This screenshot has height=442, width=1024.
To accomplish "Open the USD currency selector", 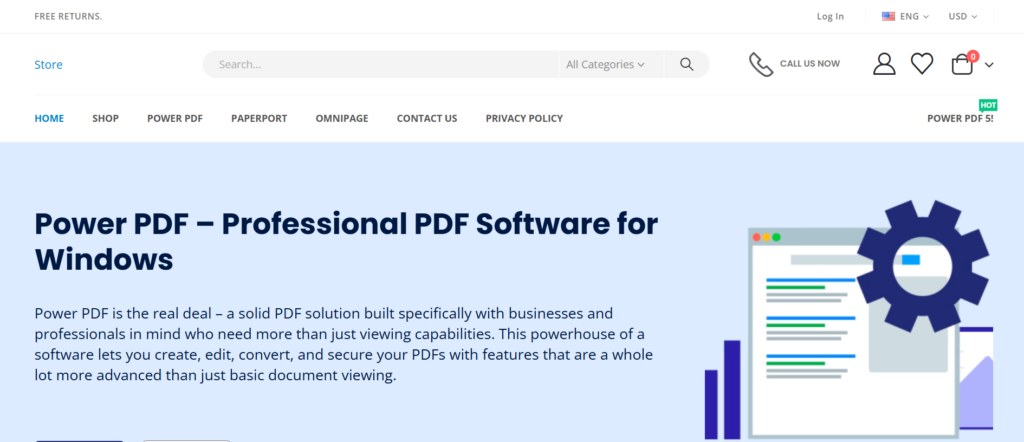I will [x=963, y=16].
